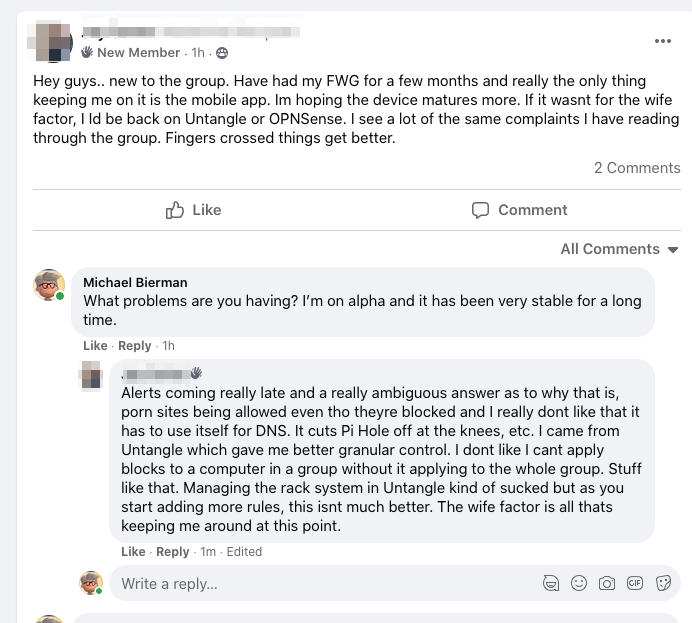Like the nested reply about late alerts
This screenshot has width=692, height=623.
(x=133, y=552)
